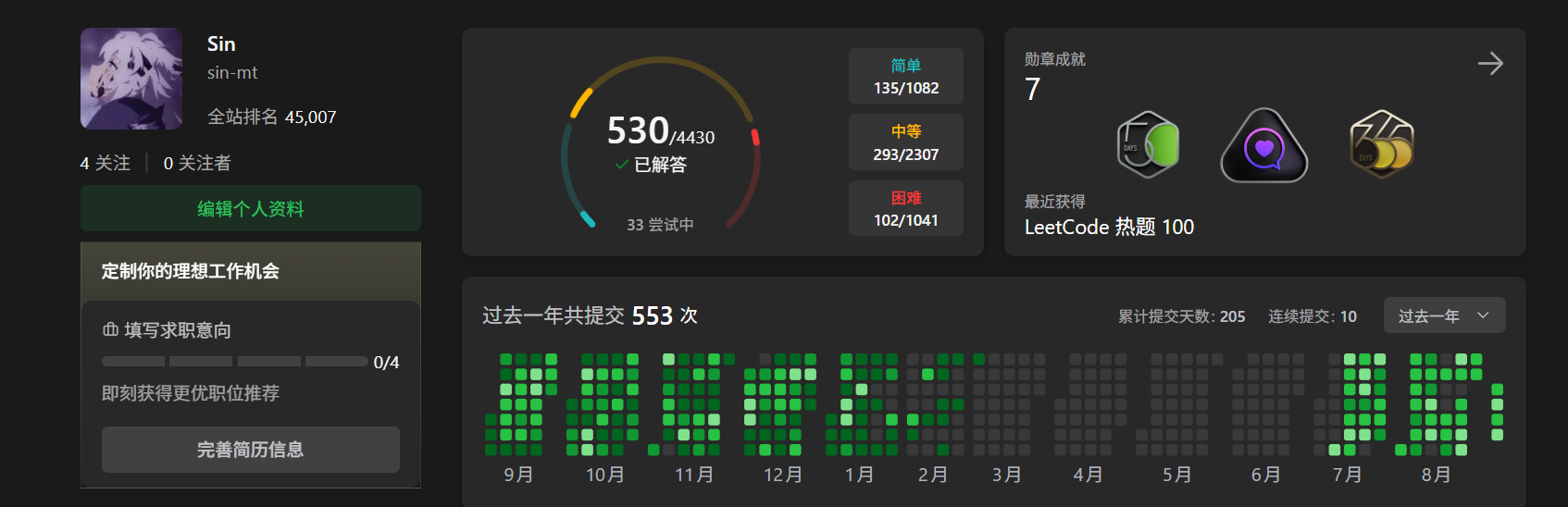Click the 4月 month label

(1088, 475)
